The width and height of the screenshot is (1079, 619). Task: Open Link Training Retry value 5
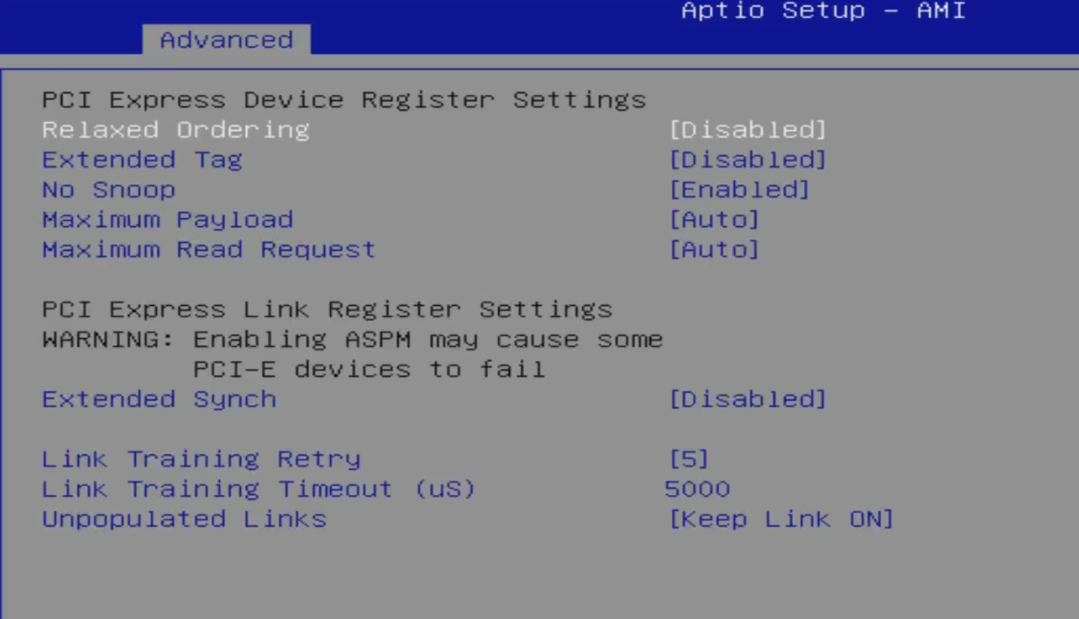click(x=688, y=459)
